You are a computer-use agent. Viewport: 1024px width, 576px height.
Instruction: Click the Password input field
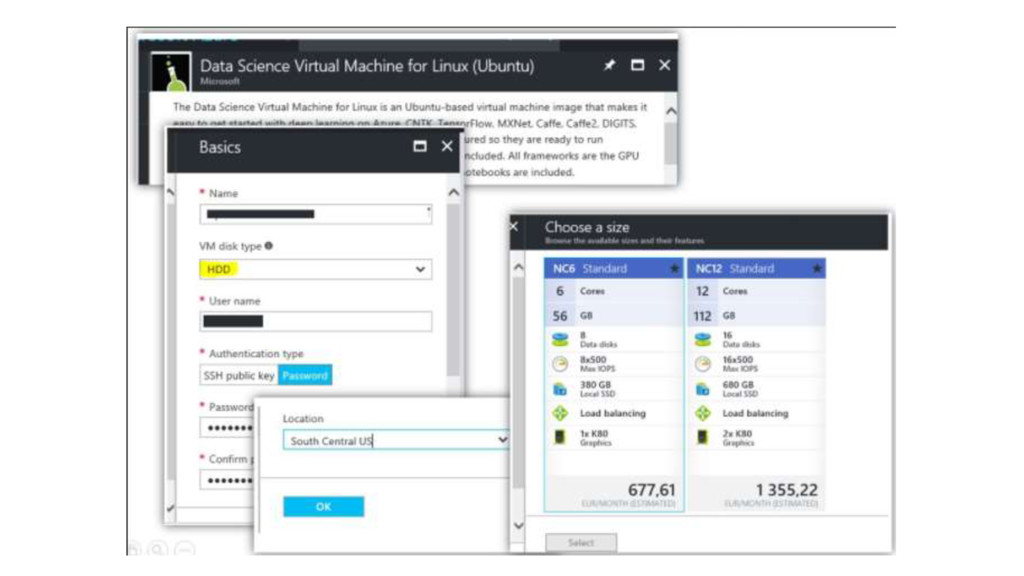click(x=227, y=428)
